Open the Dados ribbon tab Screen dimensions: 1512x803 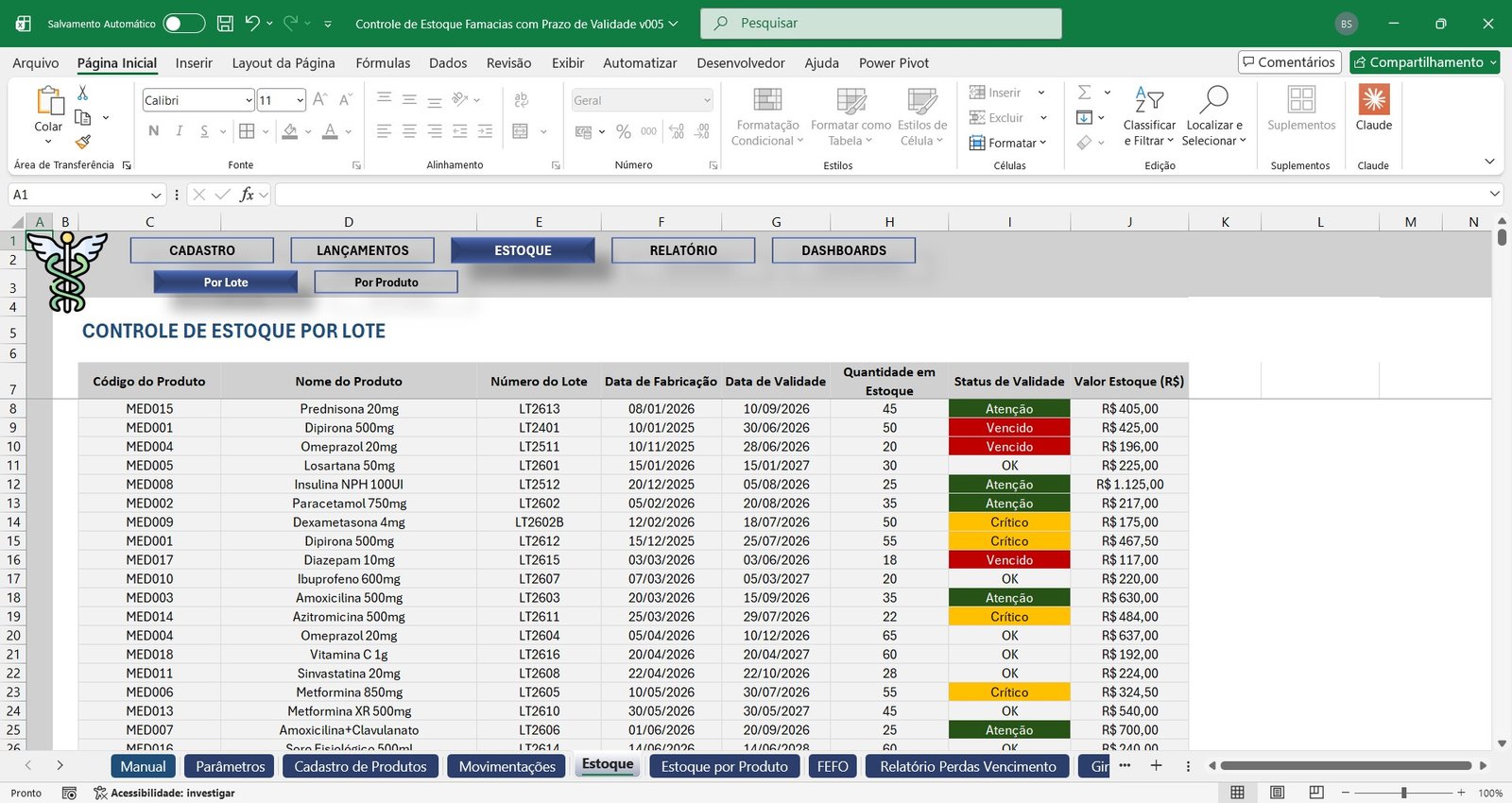(448, 63)
